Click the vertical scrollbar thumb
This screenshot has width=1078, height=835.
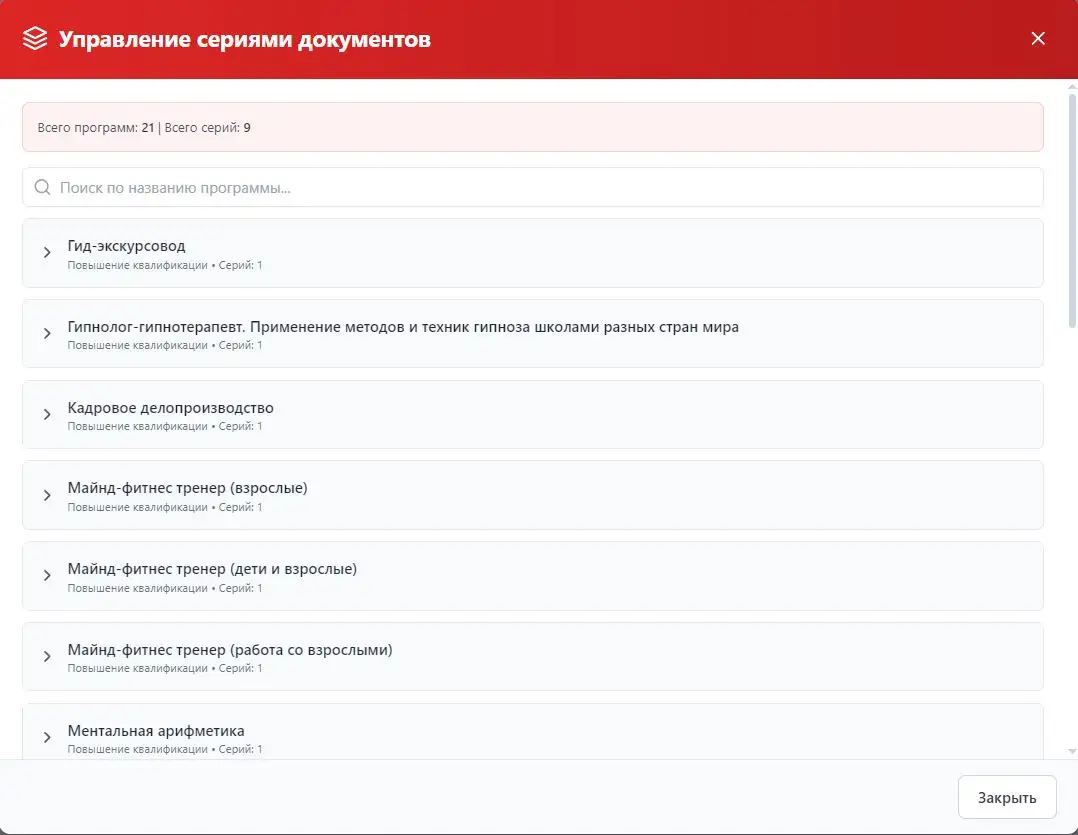[x=1072, y=210]
